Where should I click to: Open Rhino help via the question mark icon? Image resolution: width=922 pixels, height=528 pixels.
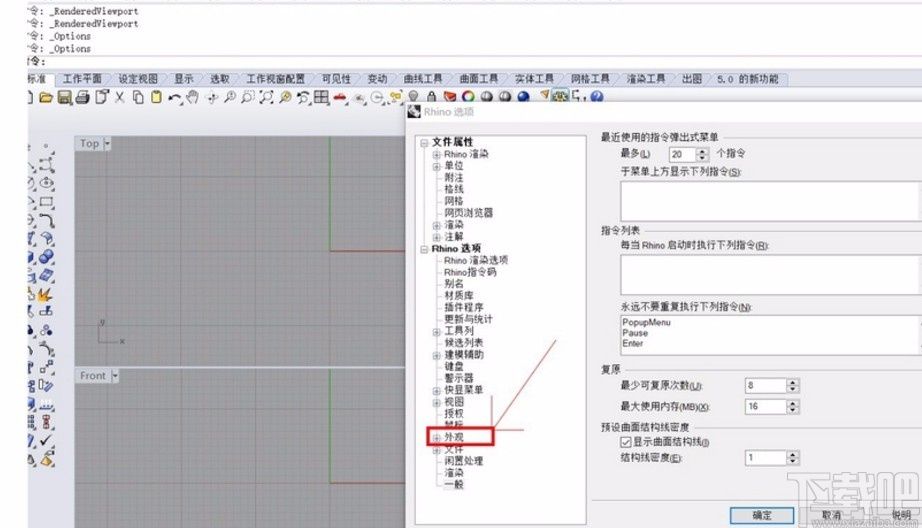(x=597, y=96)
